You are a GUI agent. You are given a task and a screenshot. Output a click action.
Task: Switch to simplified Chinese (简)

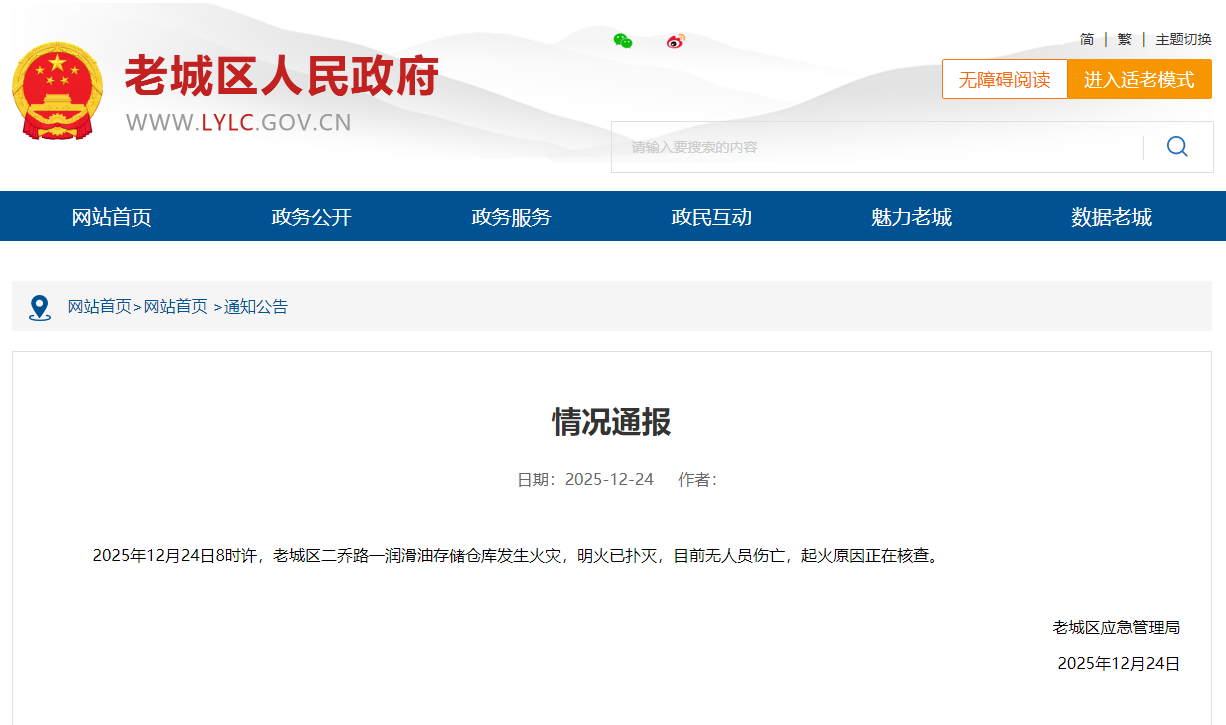click(1087, 40)
